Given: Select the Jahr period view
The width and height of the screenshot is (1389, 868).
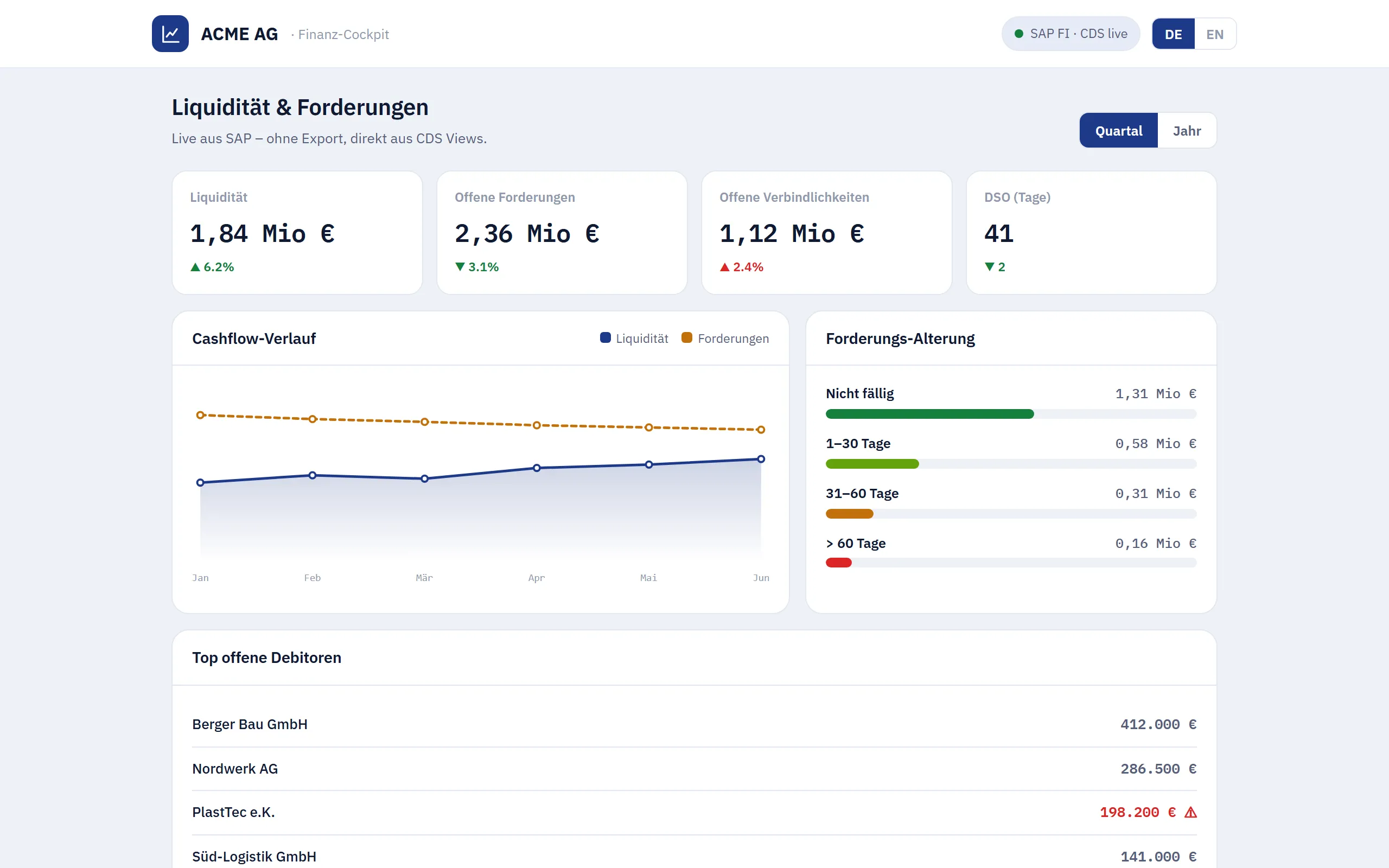Looking at the screenshot, I should click(1187, 131).
